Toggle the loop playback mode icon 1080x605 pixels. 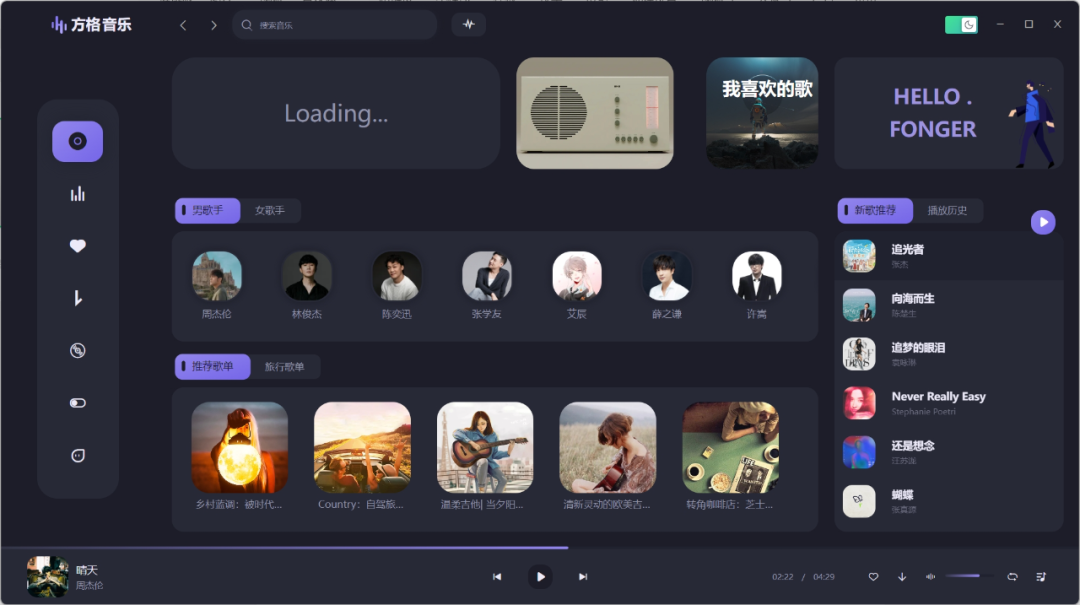[x=1012, y=577]
